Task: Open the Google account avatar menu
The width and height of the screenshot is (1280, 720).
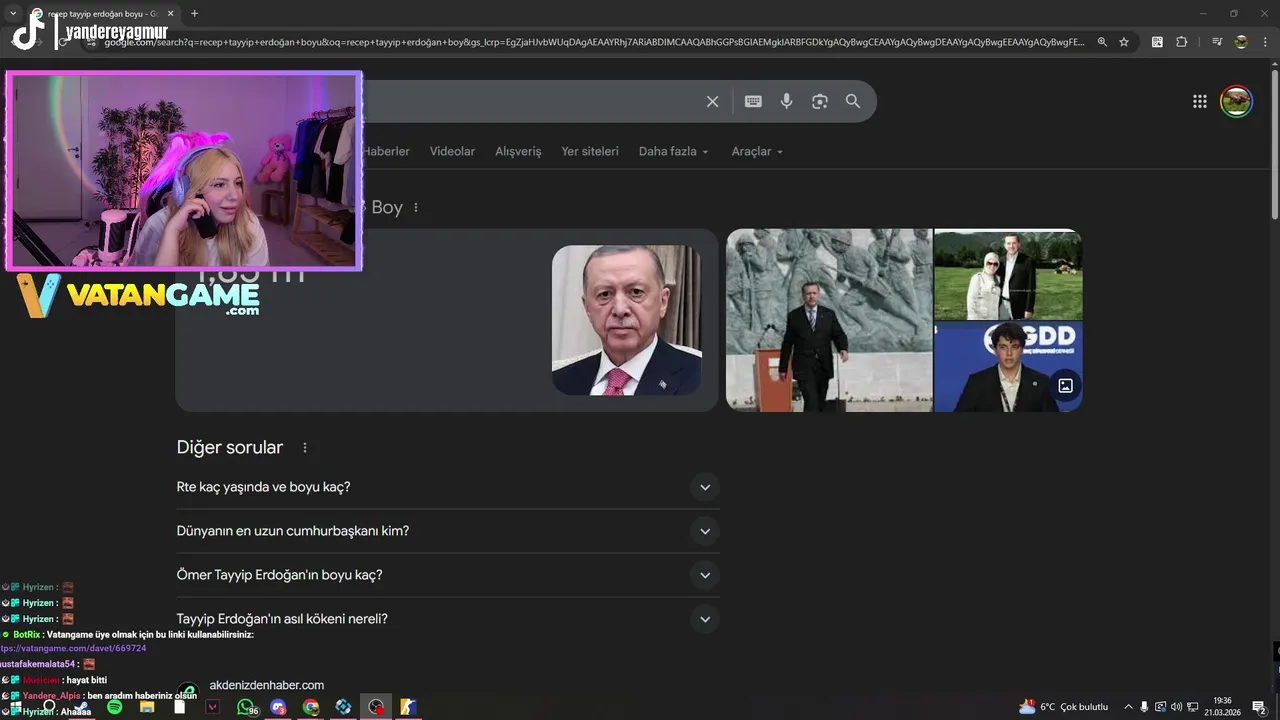Action: coord(1237,101)
